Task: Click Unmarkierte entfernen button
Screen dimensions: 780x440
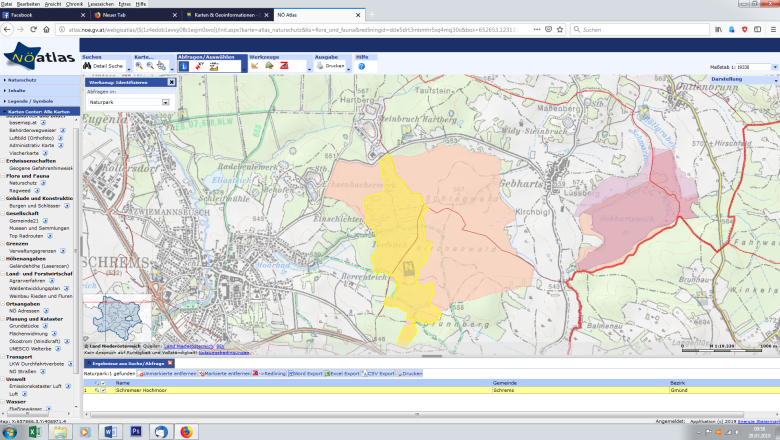Action: (x=167, y=373)
